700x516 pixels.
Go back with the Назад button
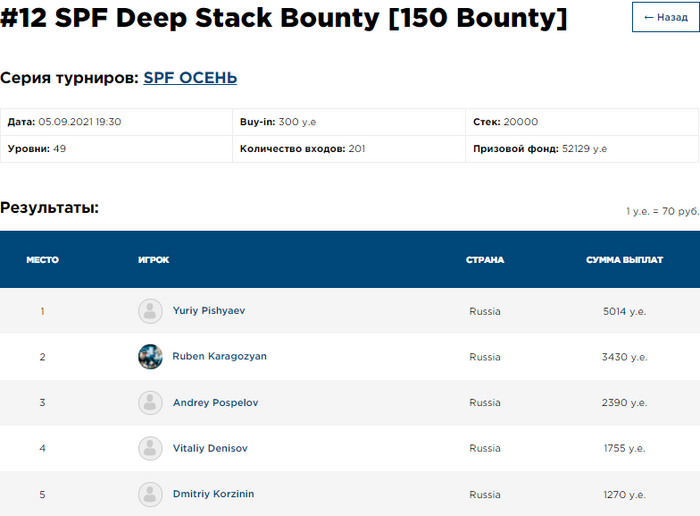[x=665, y=17]
